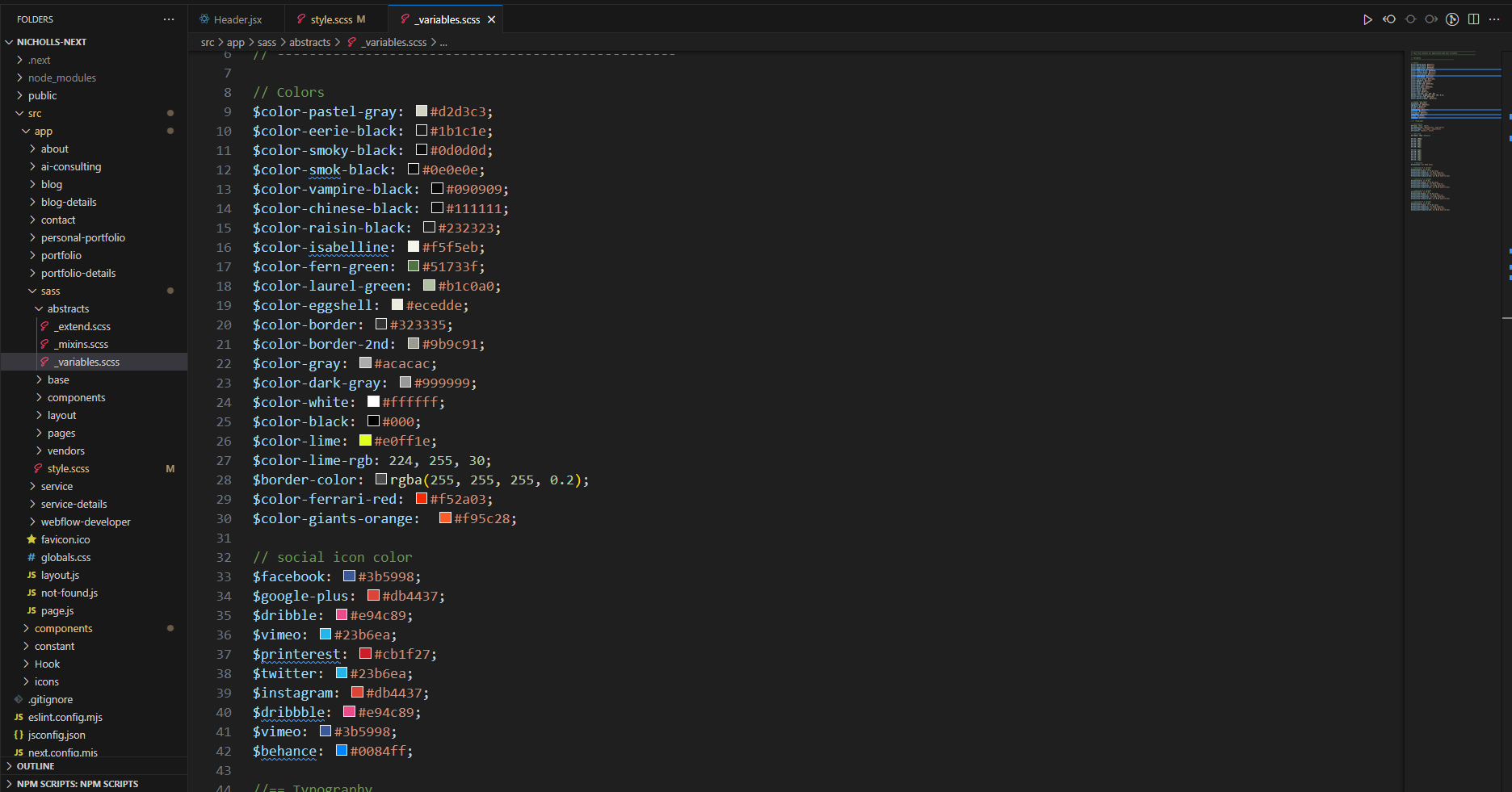Click the favicon.ico star file icon
The width and height of the screenshot is (1512, 792).
coord(31,539)
